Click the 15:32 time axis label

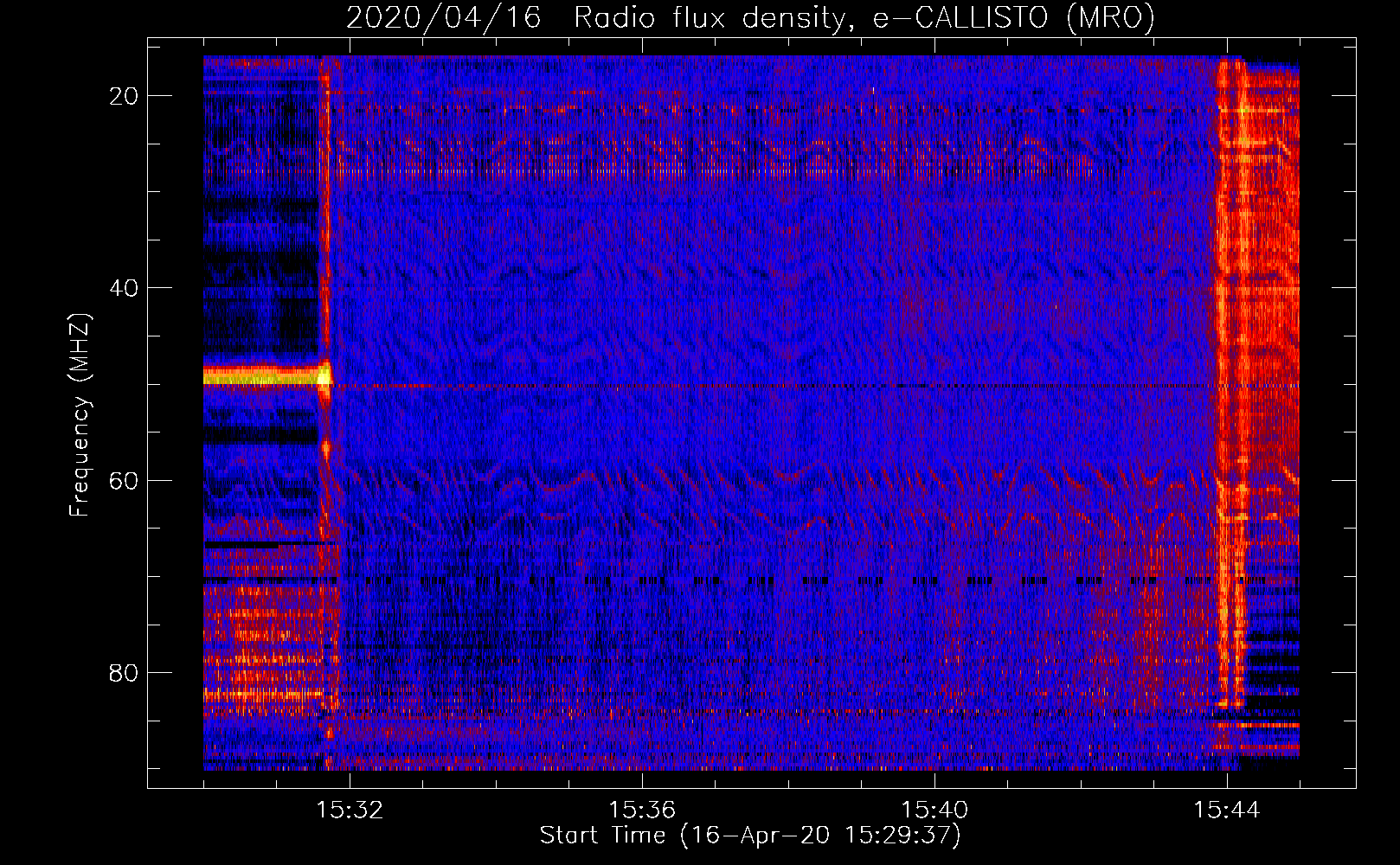pyautogui.click(x=350, y=811)
